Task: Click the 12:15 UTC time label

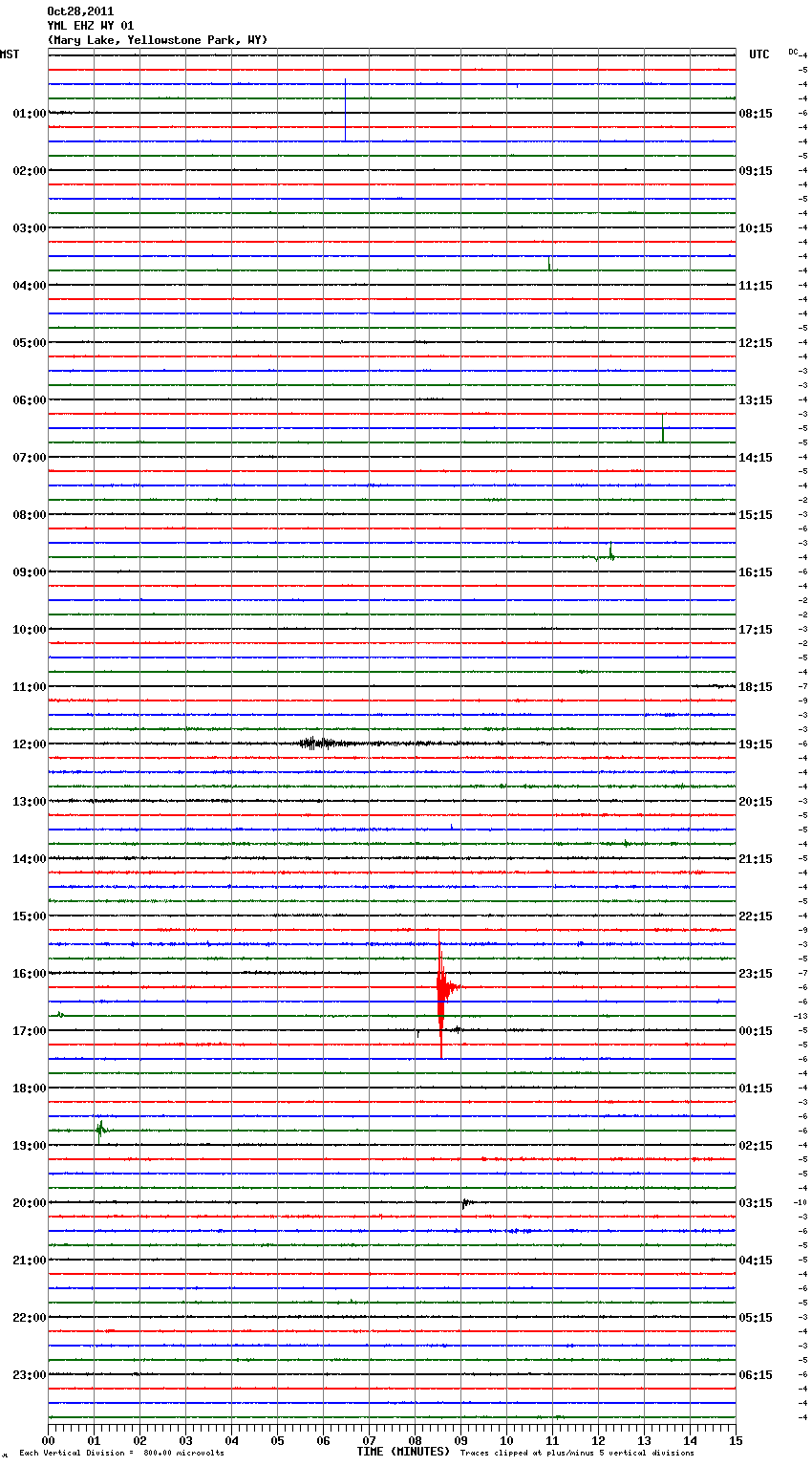Action: coord(756,343)
